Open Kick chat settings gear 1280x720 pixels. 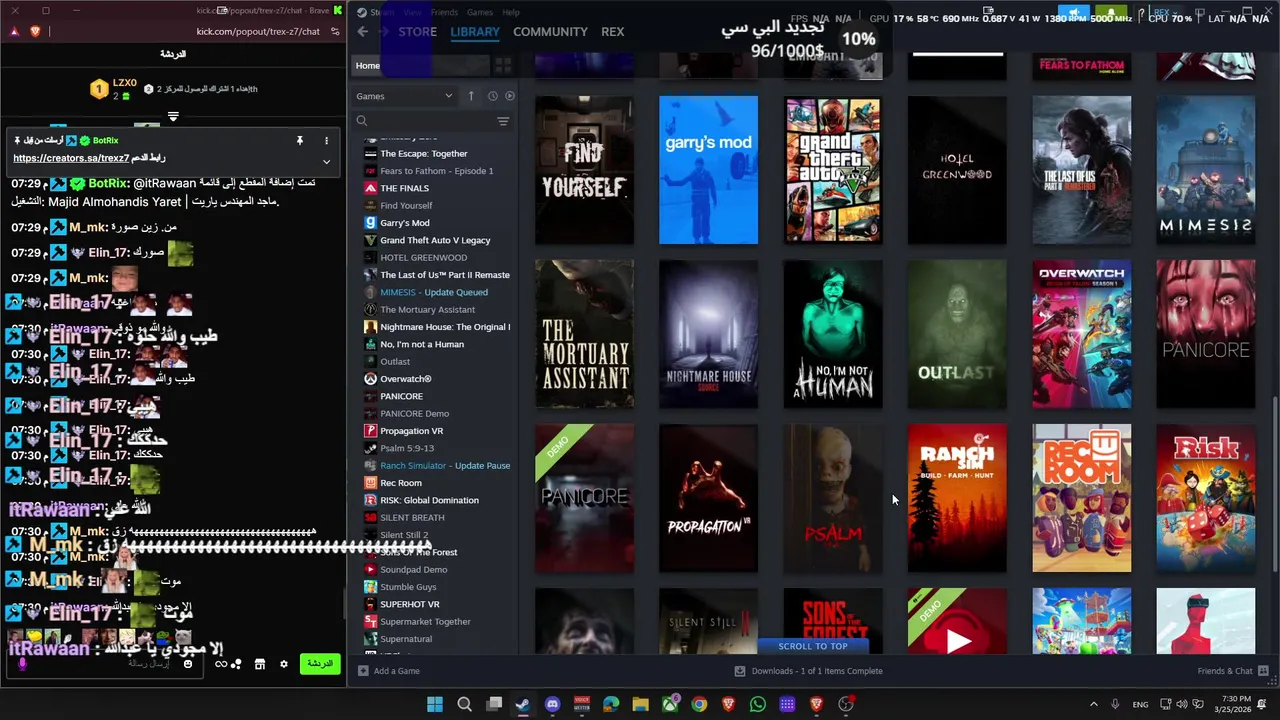click(284, 664)
